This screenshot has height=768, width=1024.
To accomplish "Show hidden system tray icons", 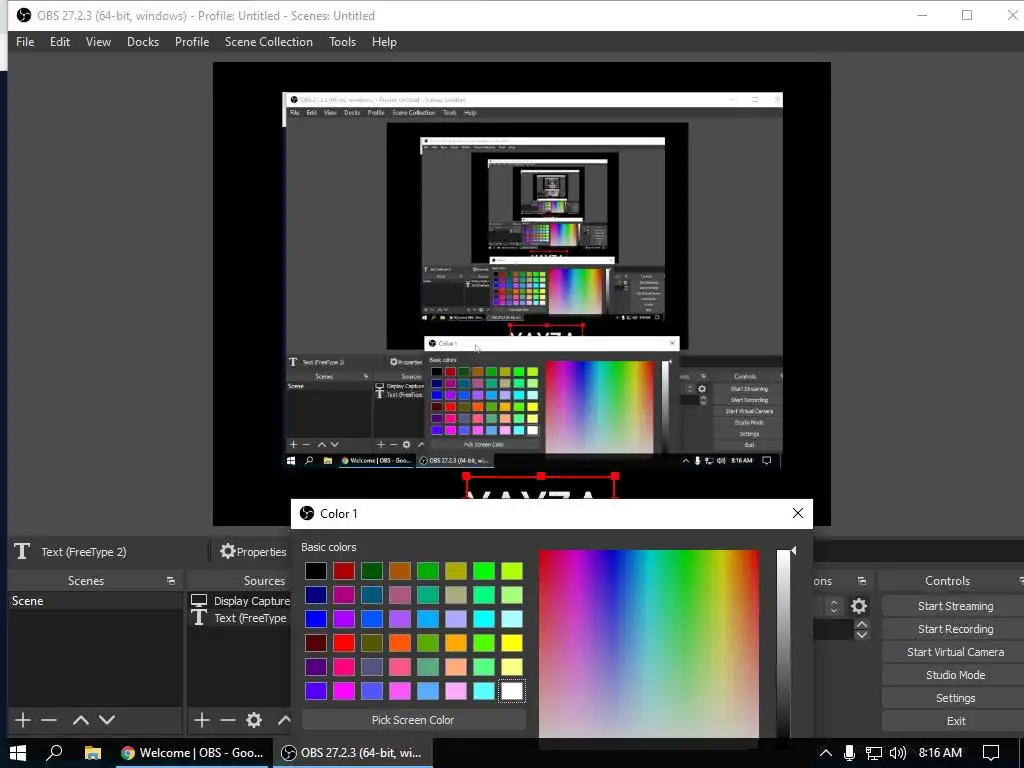I will pyautogui.click(x=825, y=753).
